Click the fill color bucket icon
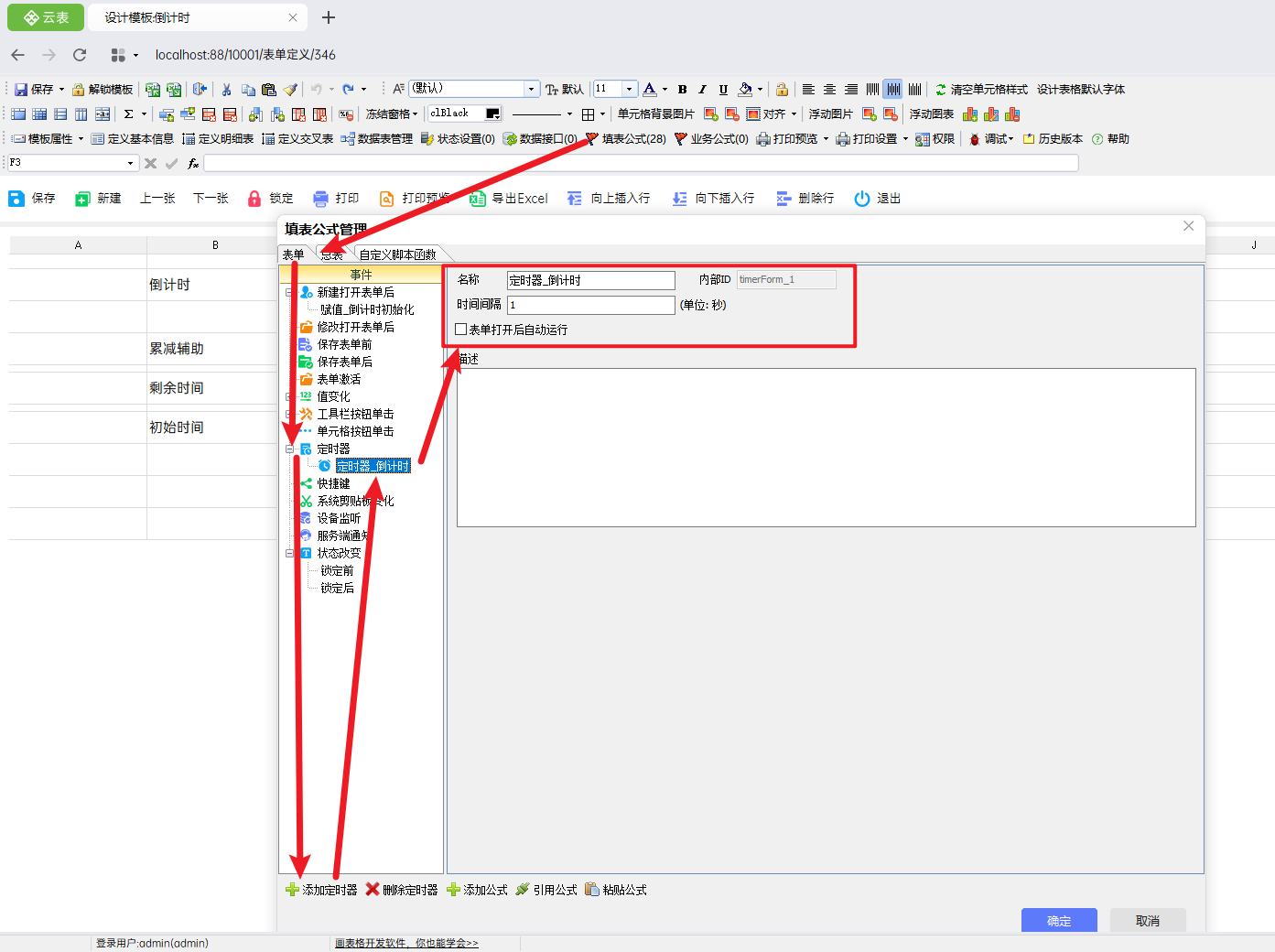This screenshot has height=952, width=1275. tap(745, 90)
